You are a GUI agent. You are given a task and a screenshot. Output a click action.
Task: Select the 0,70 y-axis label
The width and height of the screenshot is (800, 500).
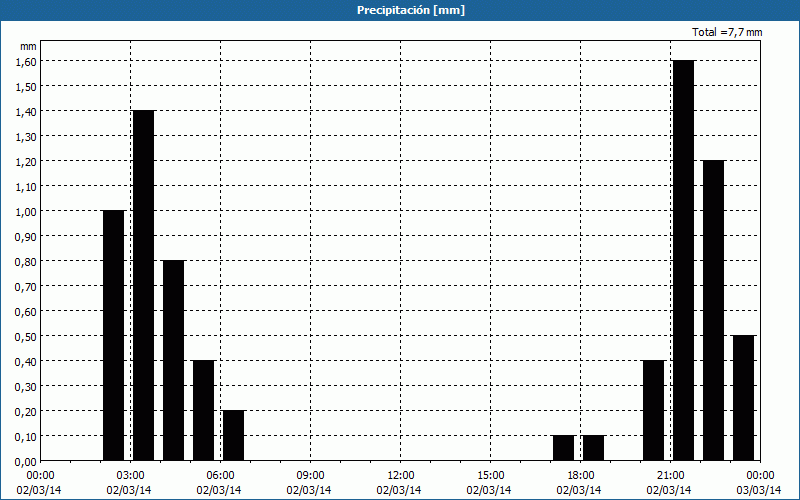[26, 287]
